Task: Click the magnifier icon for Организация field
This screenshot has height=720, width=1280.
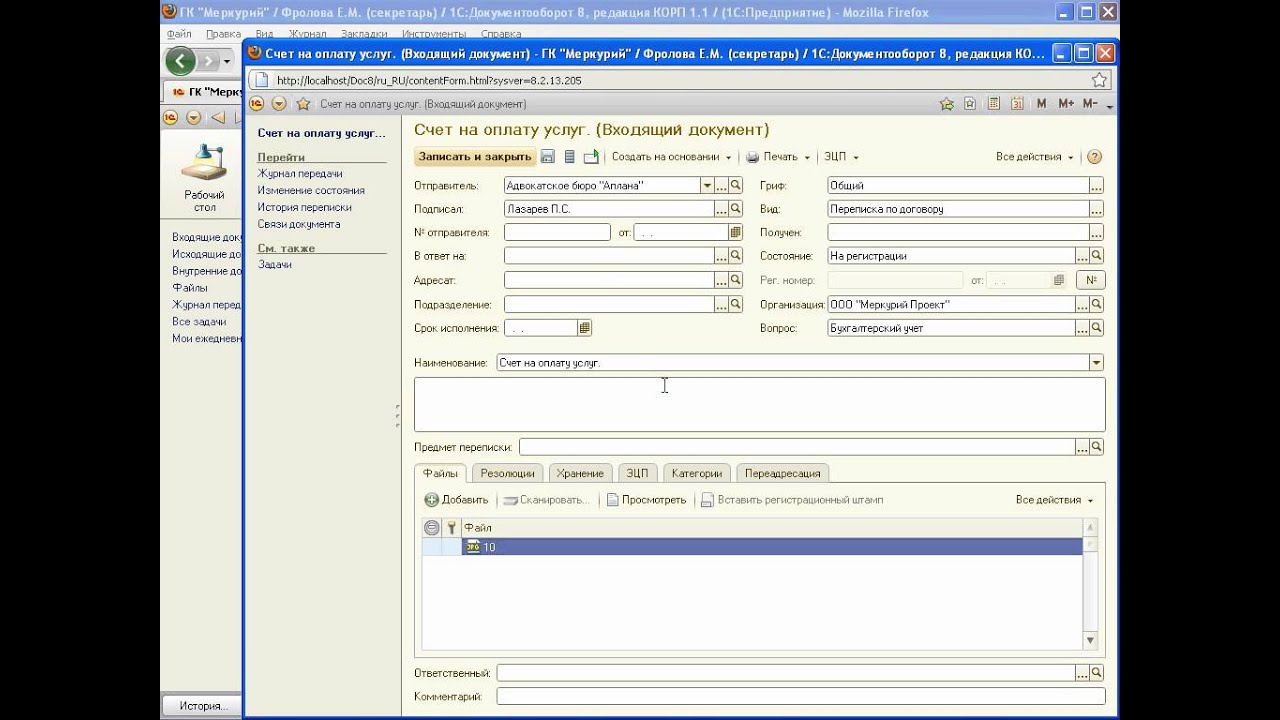Action: pos(1097,304)
